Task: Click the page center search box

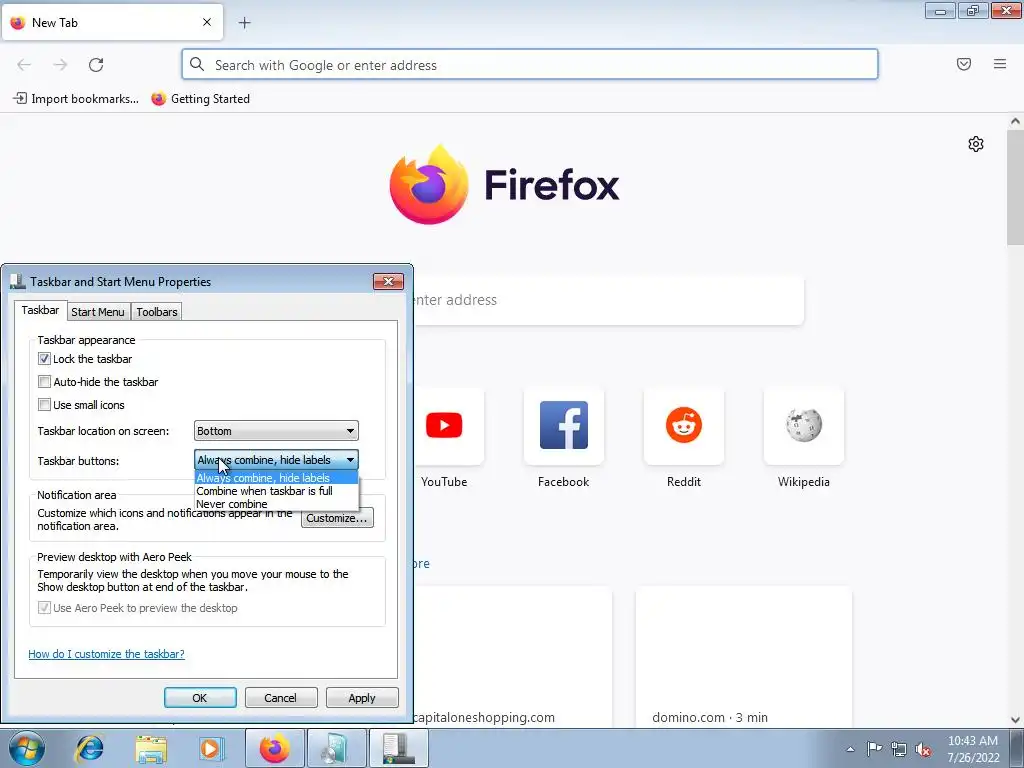Action: [607, 300]
